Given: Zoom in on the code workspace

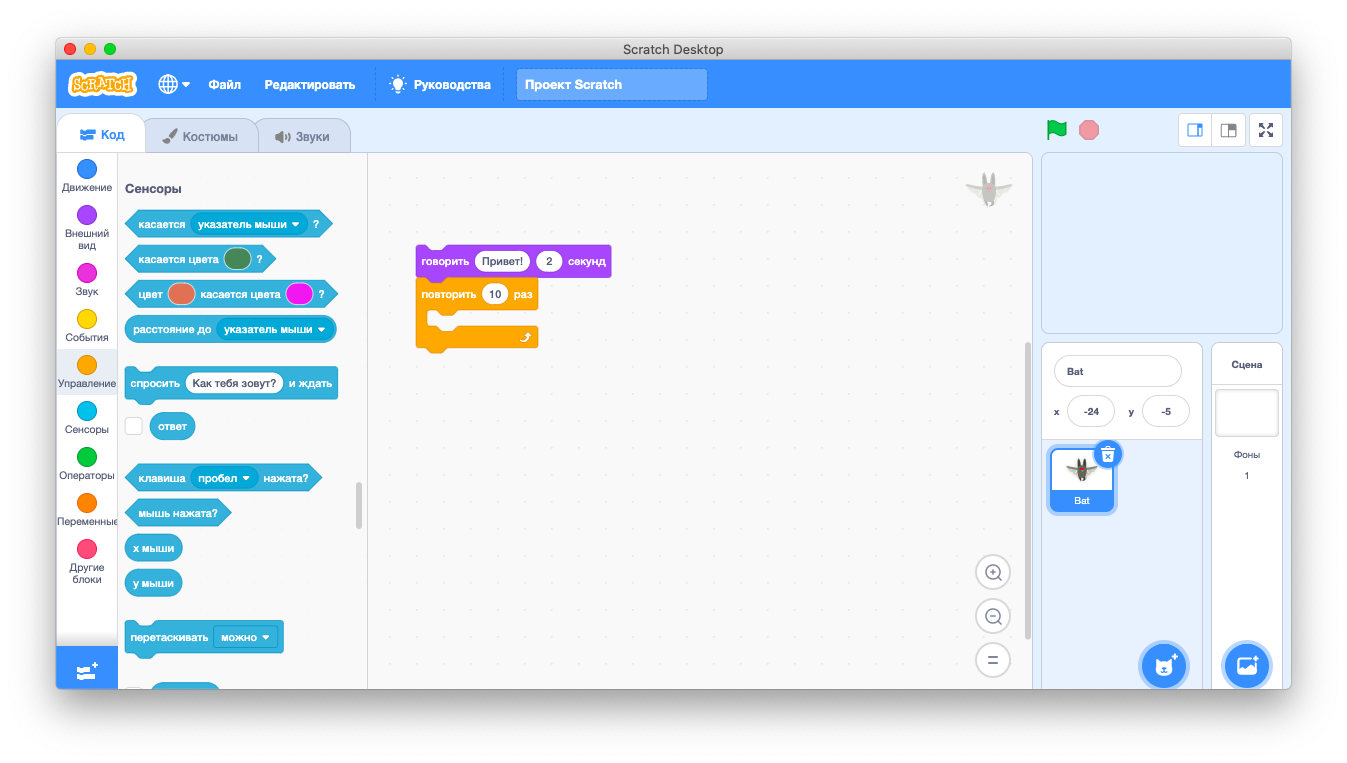Looking at the screenshot, I should coord(993,573).
